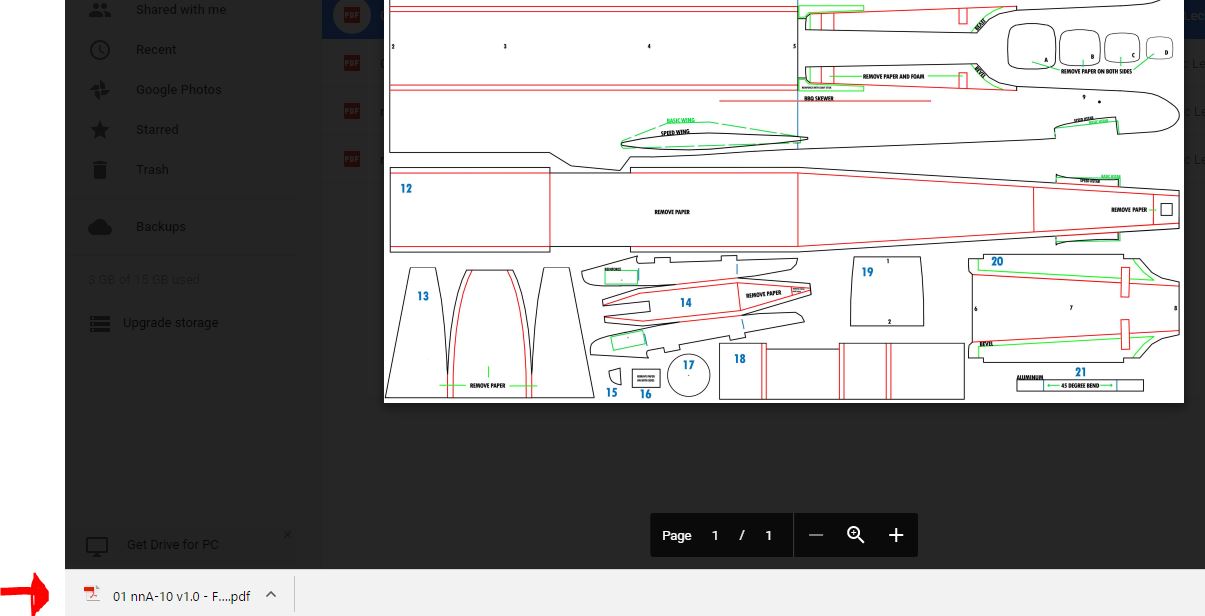1205x616 pixels.
Task: Select the third PDF file icon in list
Action: pos(352,111)
